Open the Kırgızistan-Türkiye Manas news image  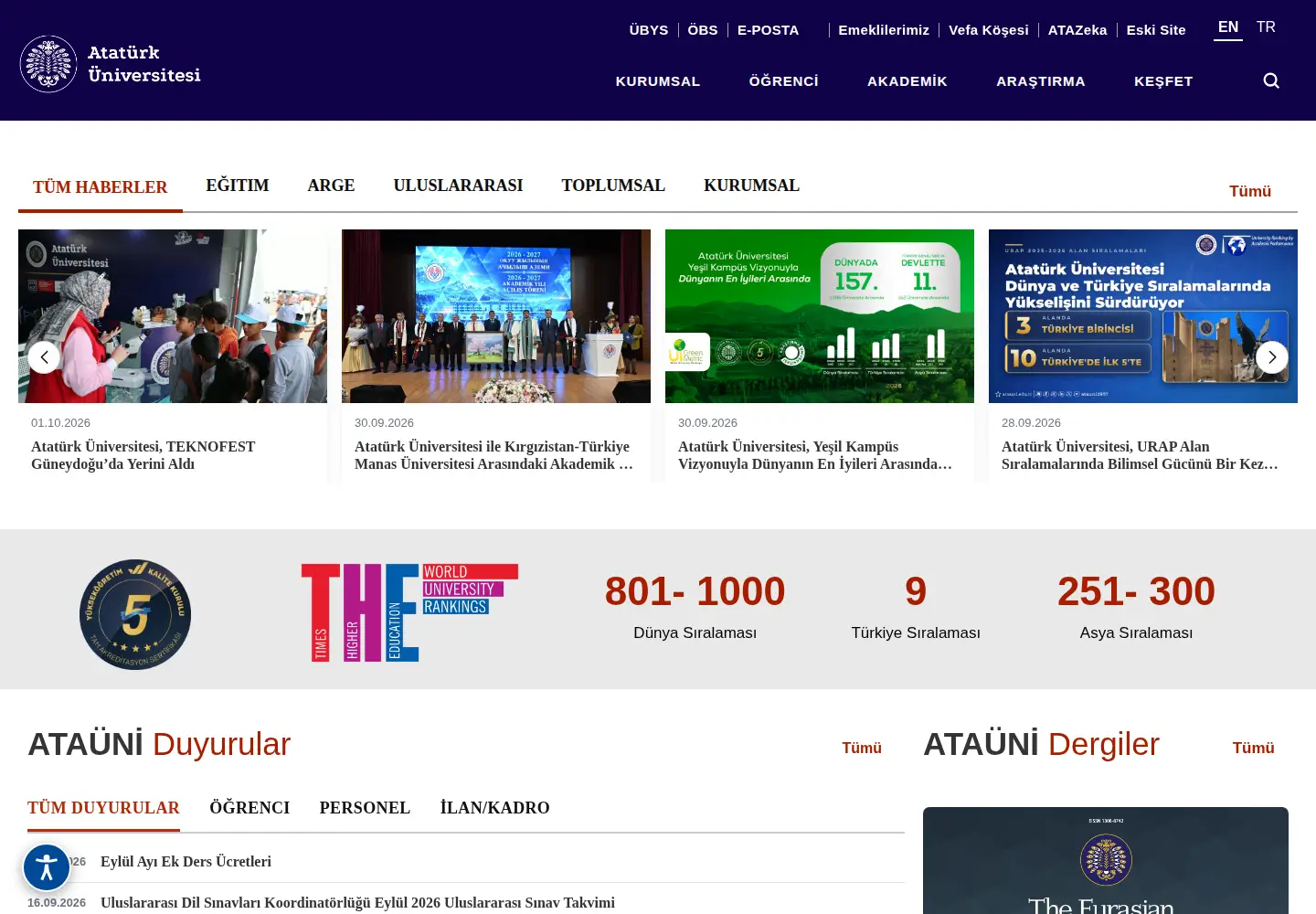pyautogui.click(x=496, y=316)
